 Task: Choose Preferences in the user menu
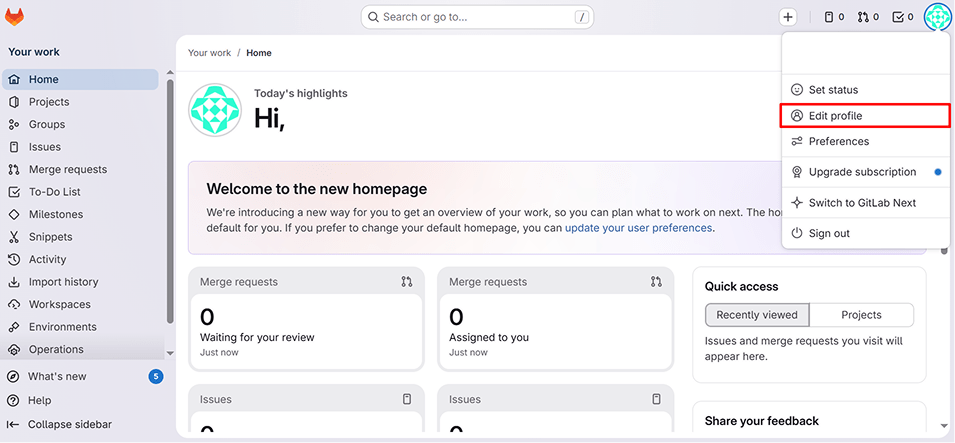tap(838, 141)
